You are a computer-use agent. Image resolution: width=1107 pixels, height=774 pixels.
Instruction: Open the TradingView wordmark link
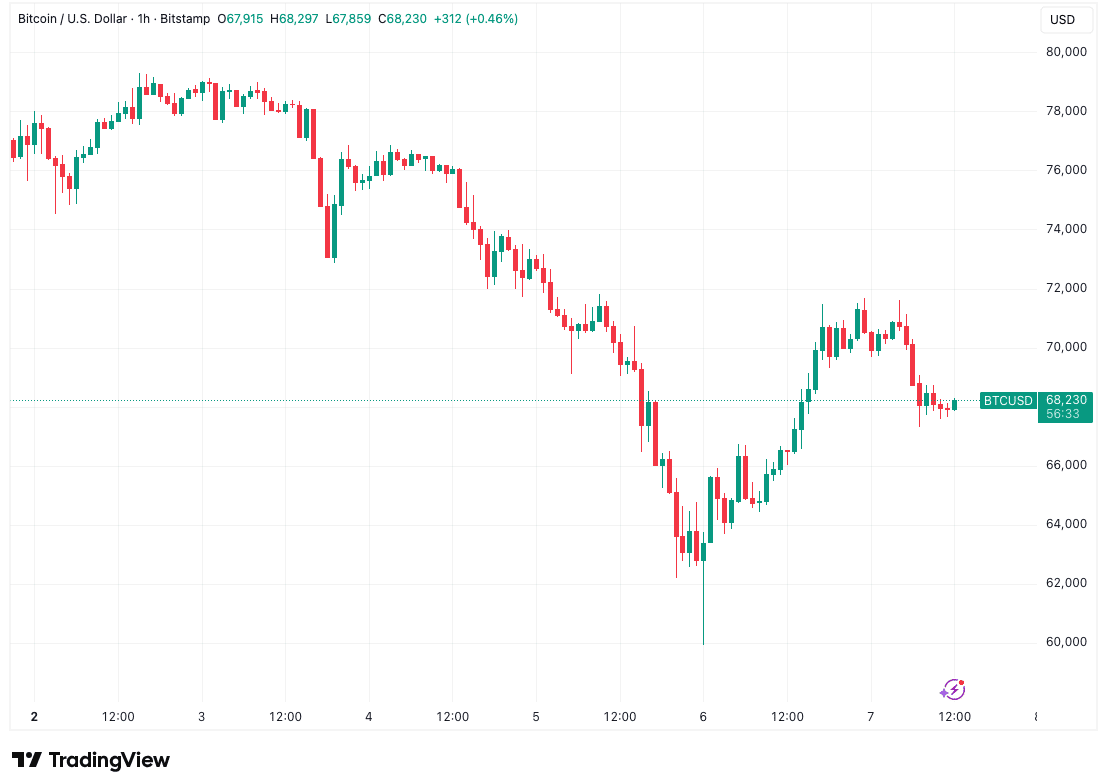(x=109, y=760)
